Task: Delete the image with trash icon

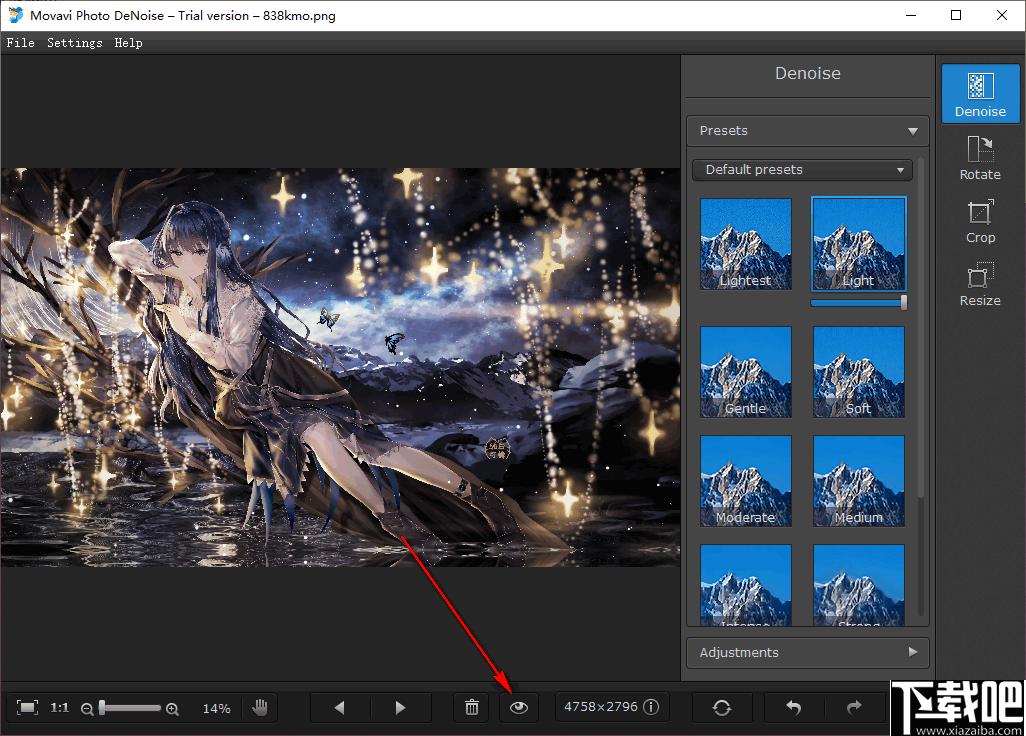Action: [472, 707]
